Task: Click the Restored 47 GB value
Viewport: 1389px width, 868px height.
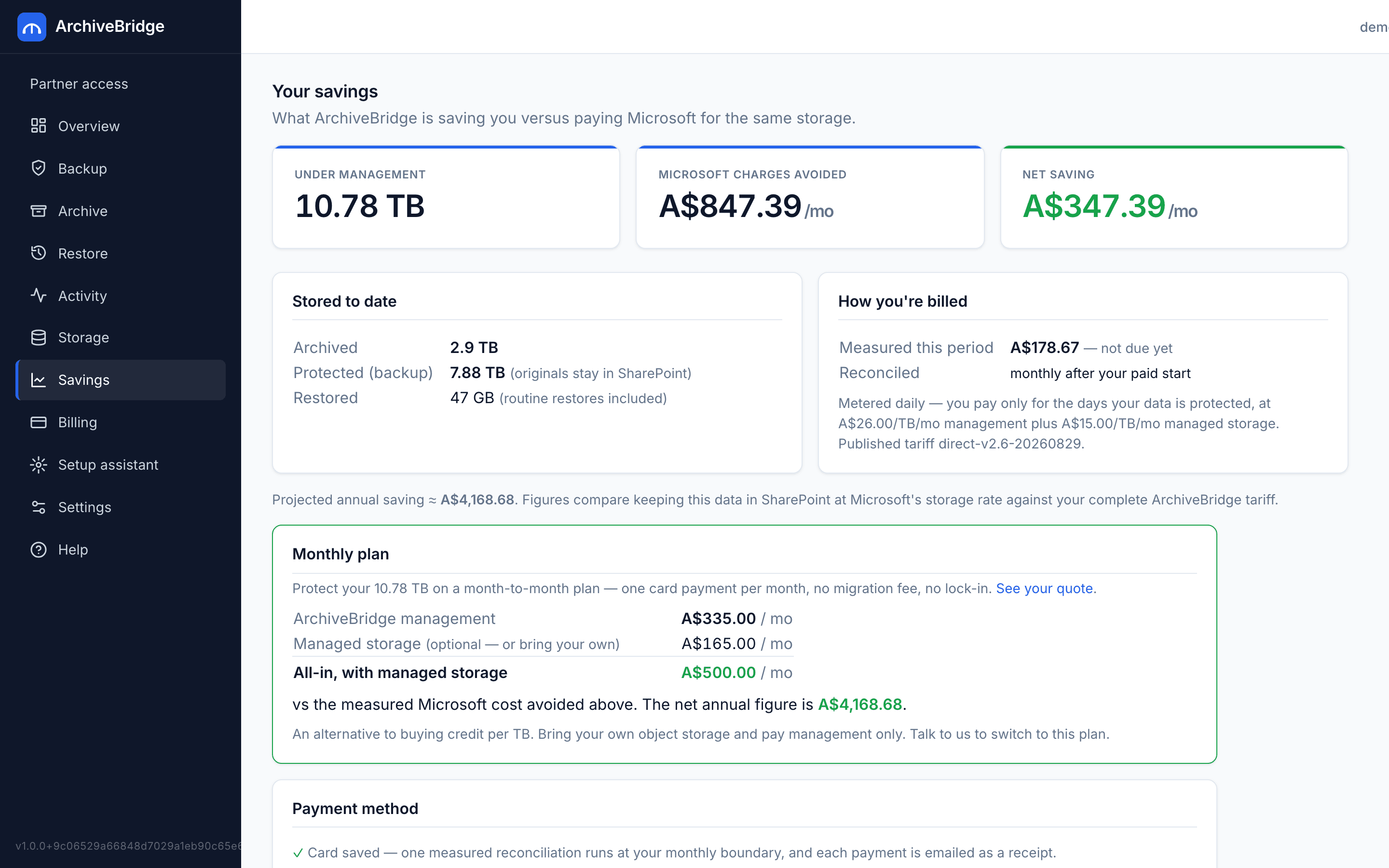Action: pyautogui.click(x=472, y=398)
